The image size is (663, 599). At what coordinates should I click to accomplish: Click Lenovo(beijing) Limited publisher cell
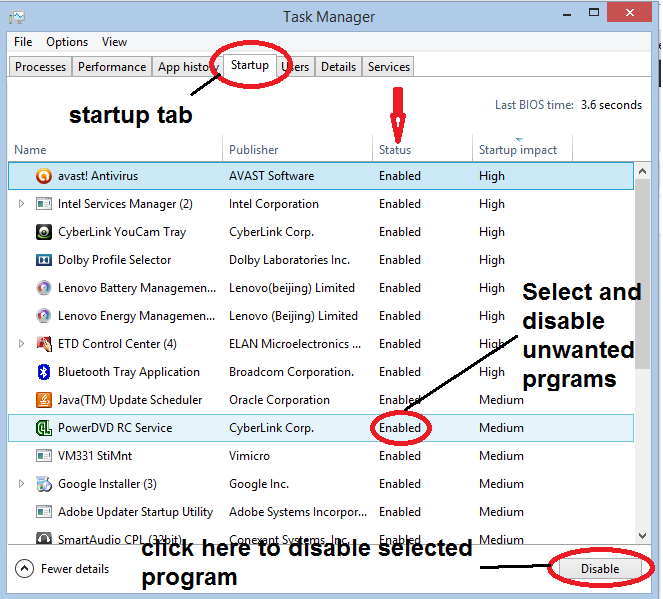[x=292, y=288]
